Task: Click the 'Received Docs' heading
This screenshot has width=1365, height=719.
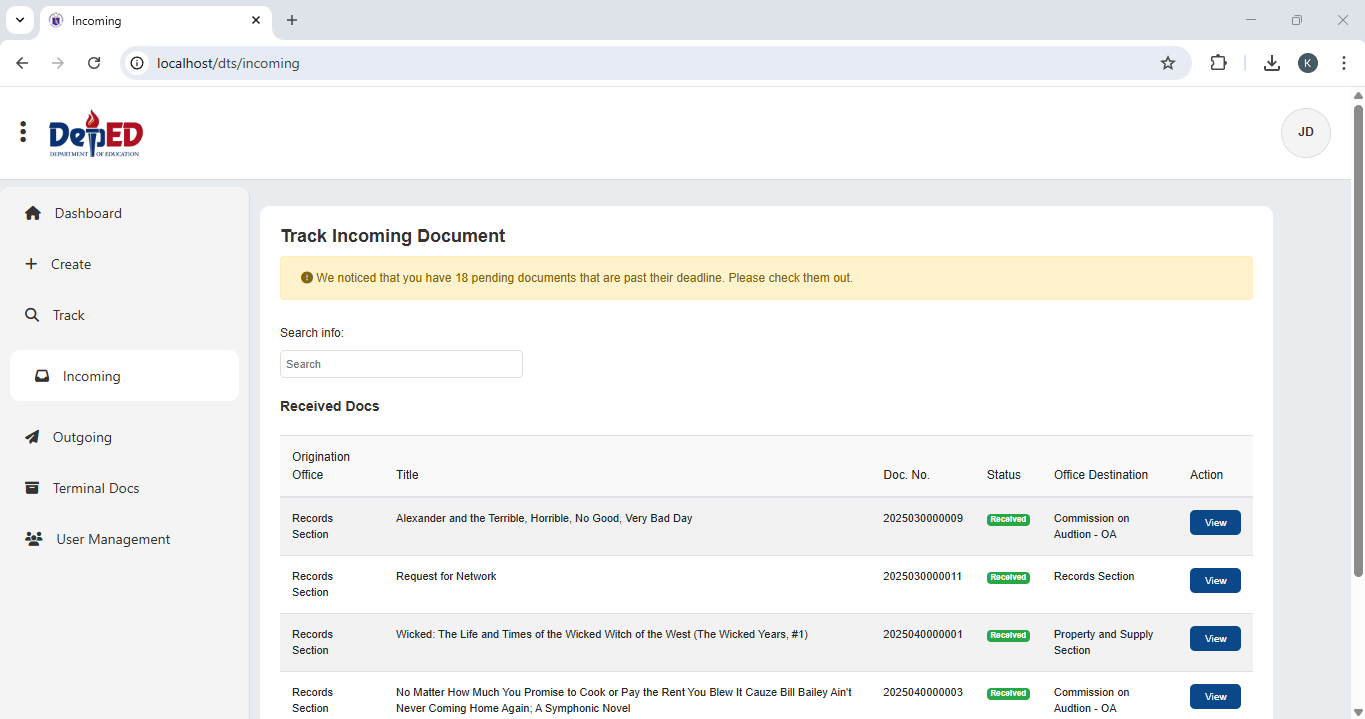Action: coord(330,406)
